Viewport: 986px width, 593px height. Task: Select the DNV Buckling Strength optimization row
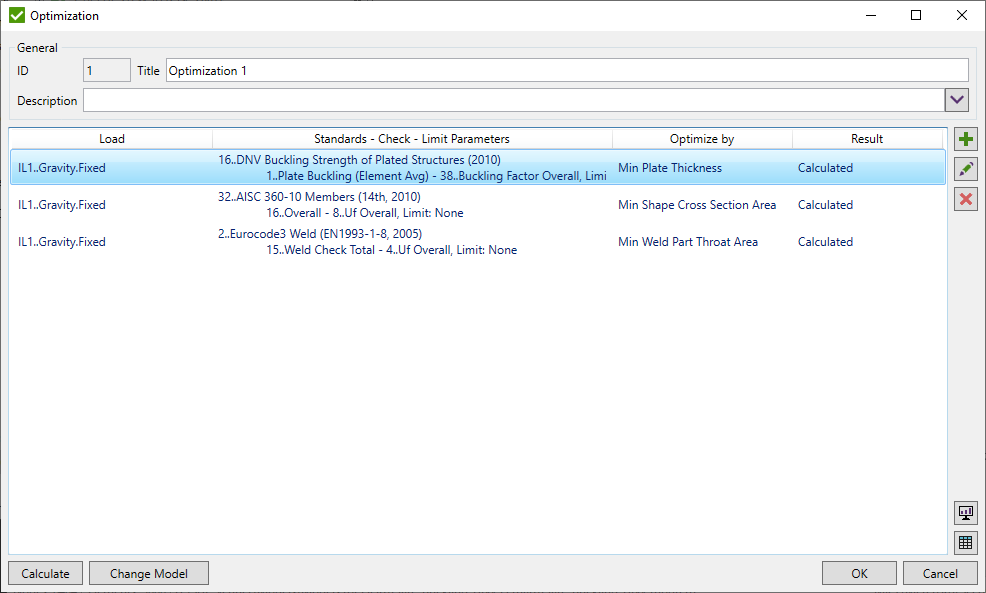[x=400, y=168]
